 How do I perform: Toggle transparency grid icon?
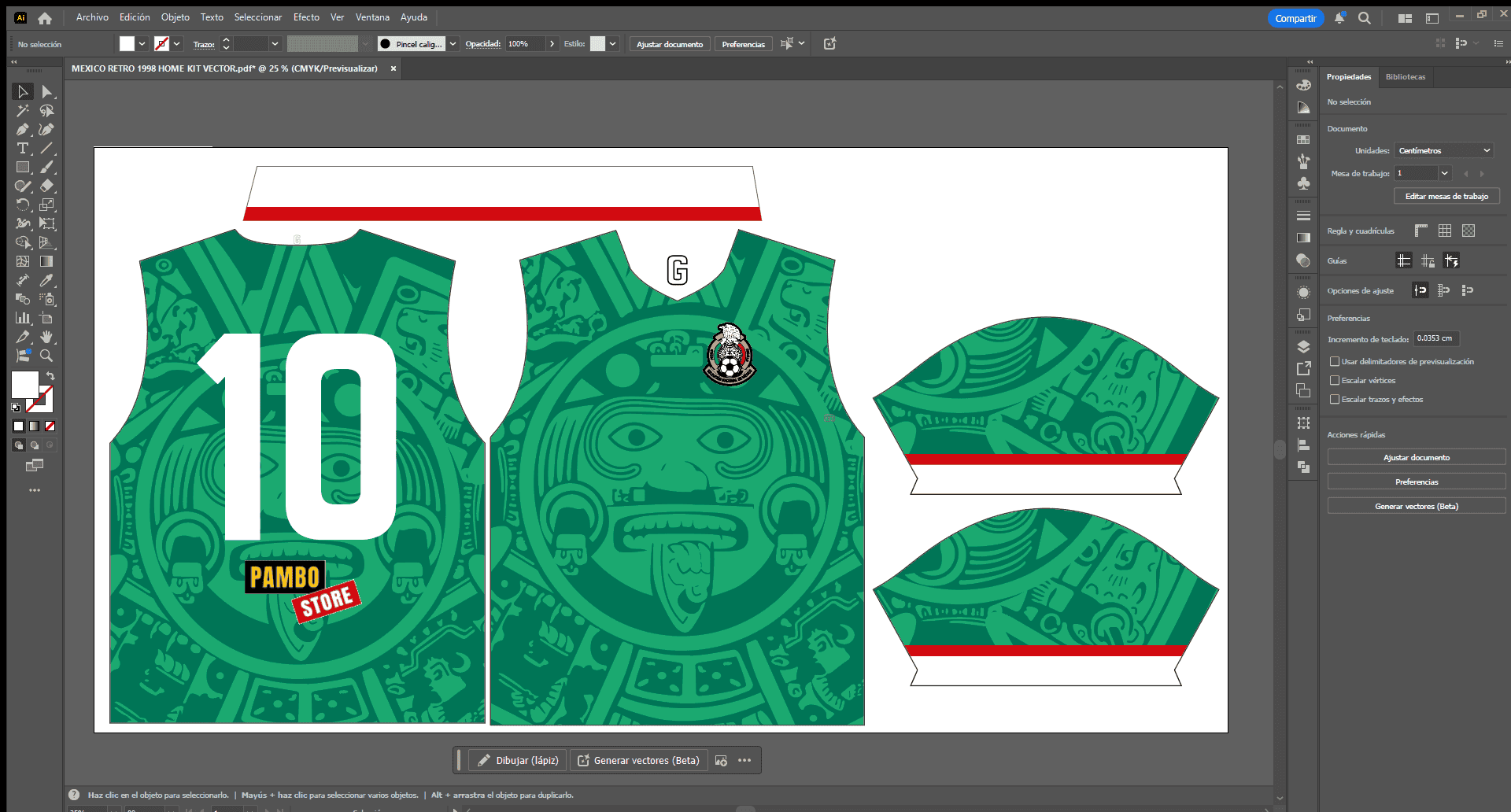[x=1469, y=231]
